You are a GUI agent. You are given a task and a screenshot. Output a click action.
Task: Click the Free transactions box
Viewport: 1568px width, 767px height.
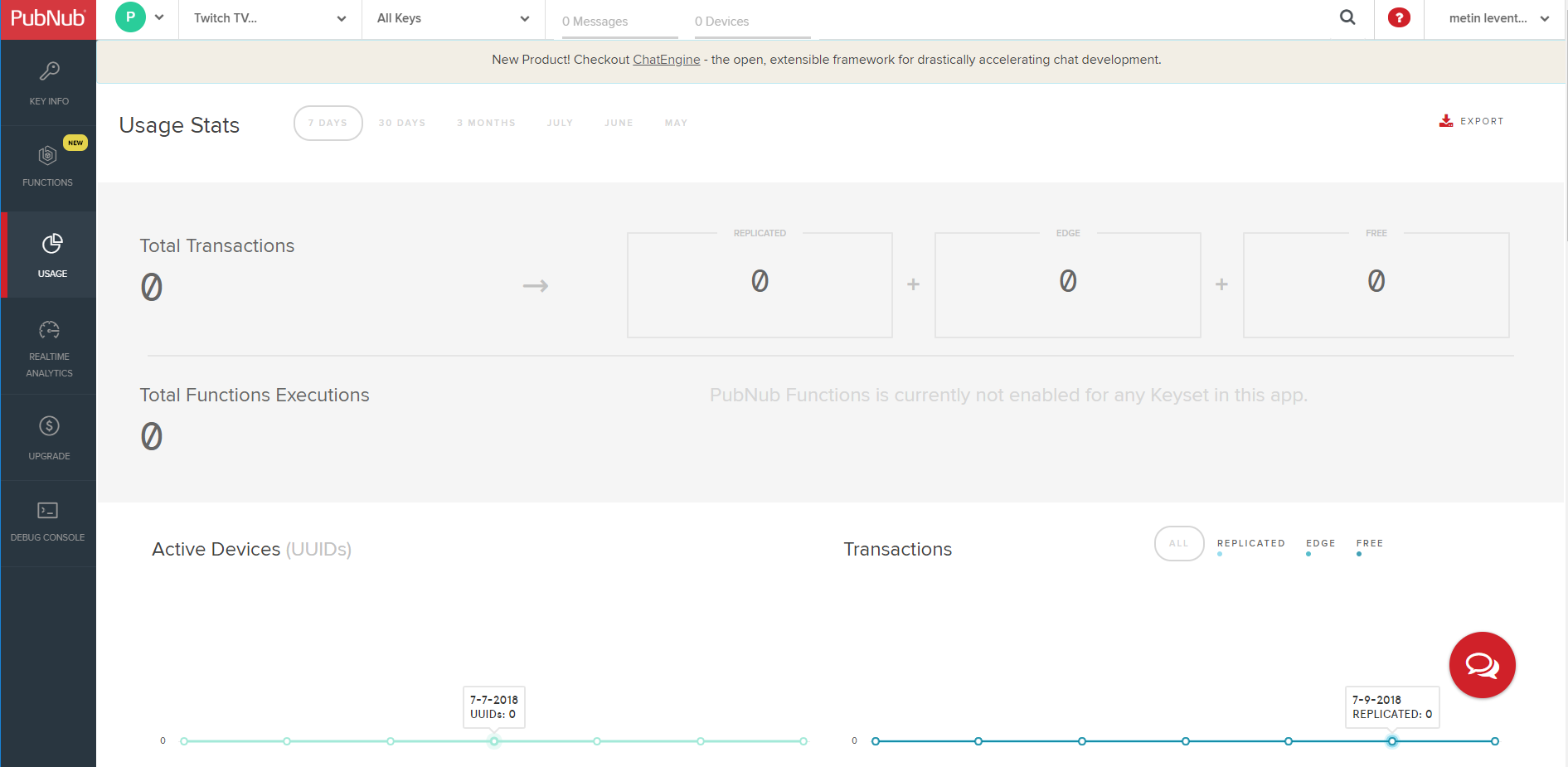point(1376,284)
